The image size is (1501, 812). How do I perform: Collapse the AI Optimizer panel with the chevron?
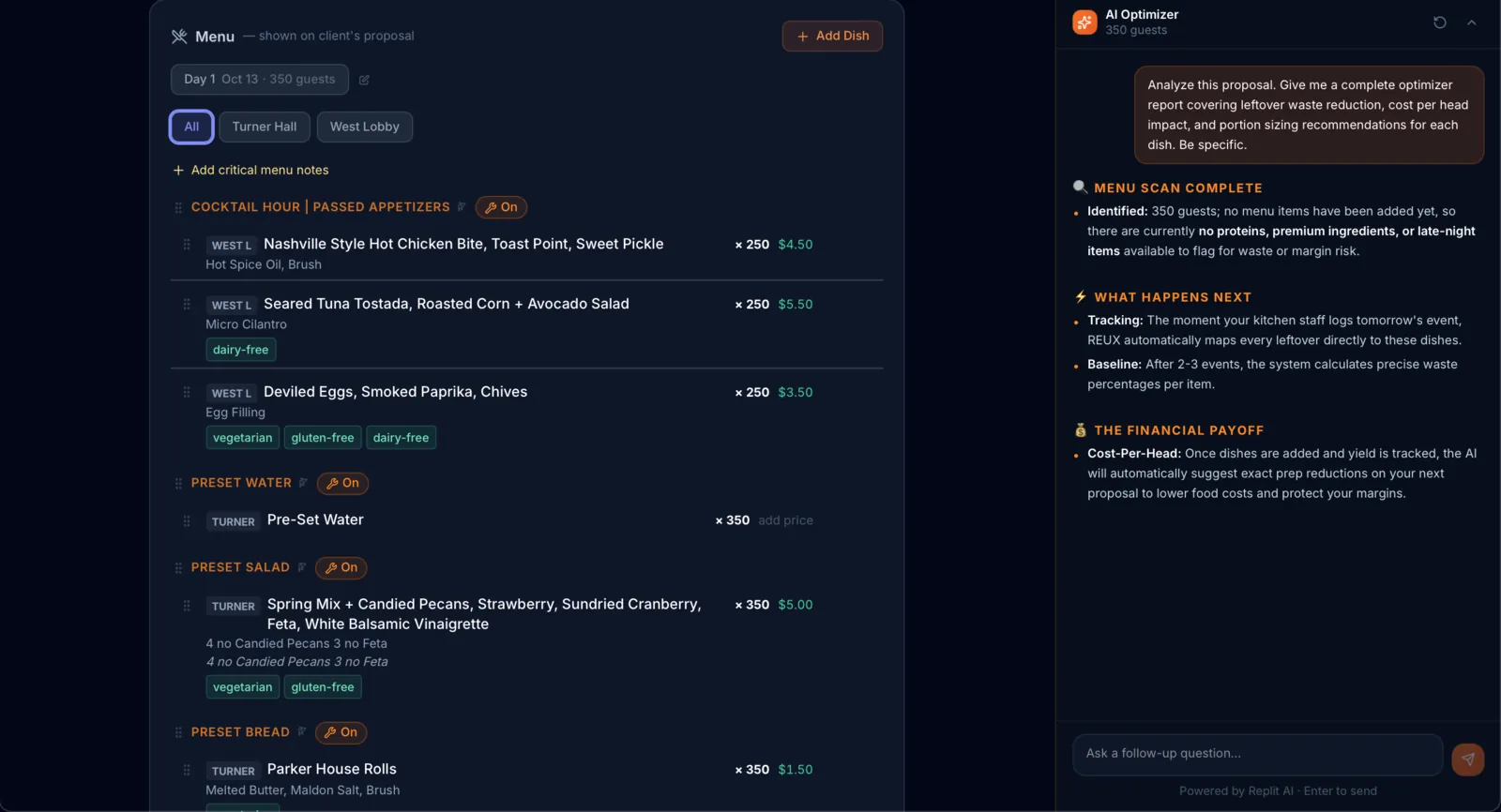pos(1471,23)
